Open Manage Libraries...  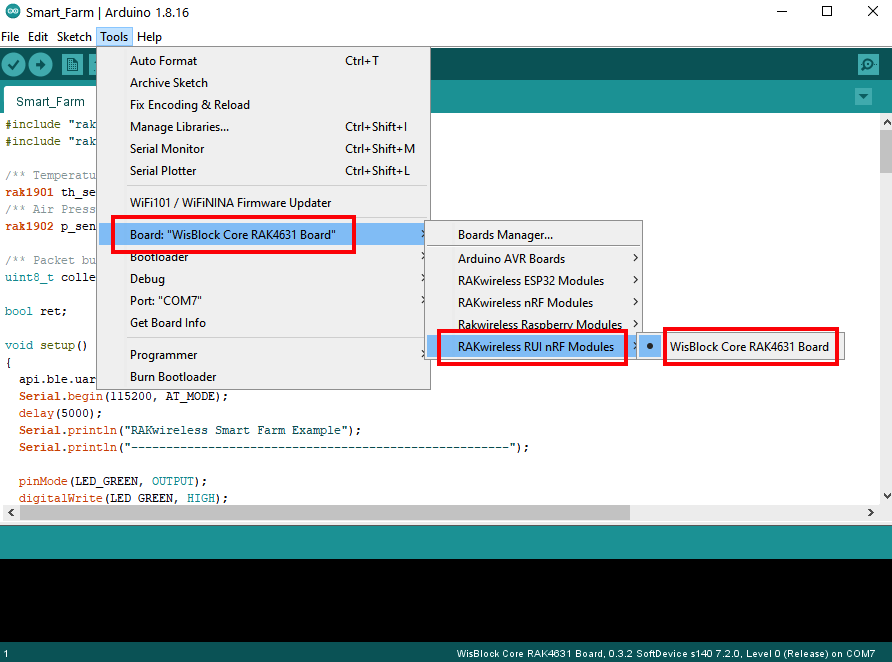pos(262,127)
